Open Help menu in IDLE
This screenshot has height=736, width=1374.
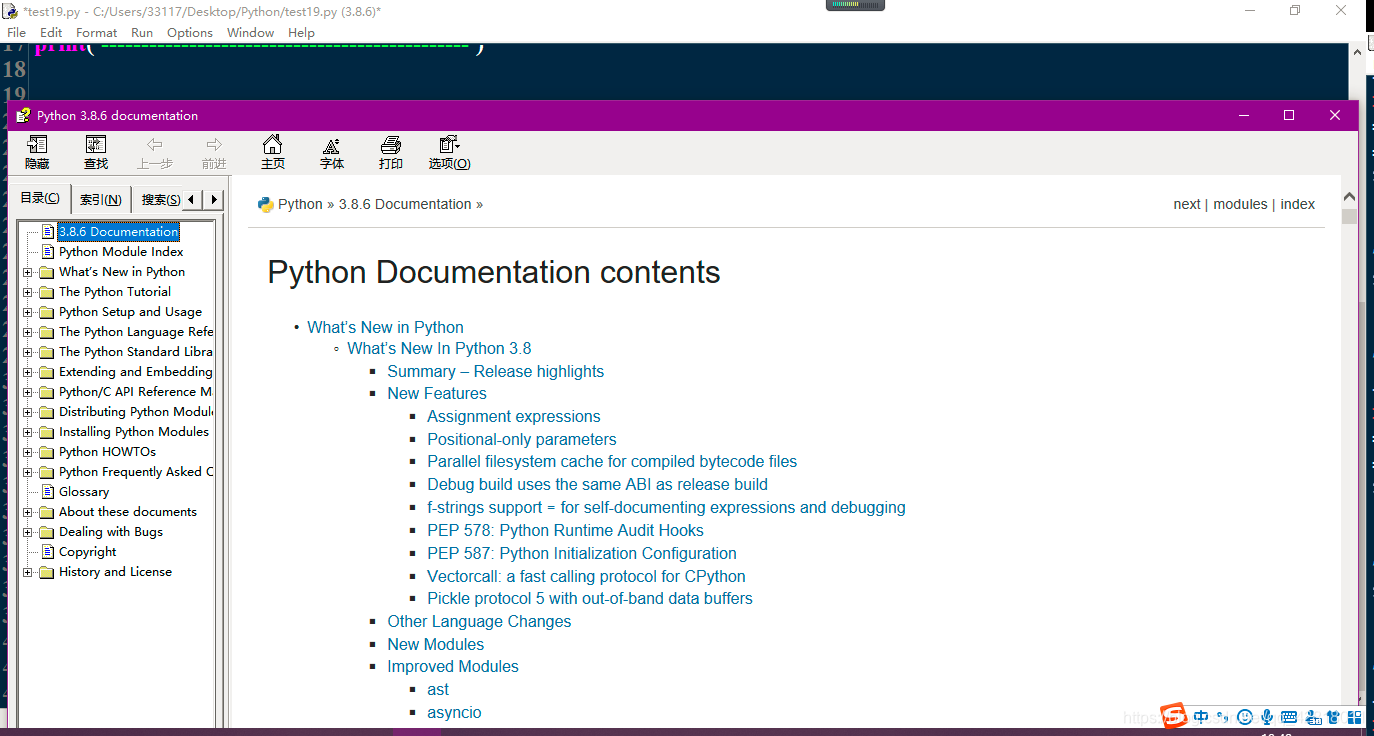(x=301, y=32)
